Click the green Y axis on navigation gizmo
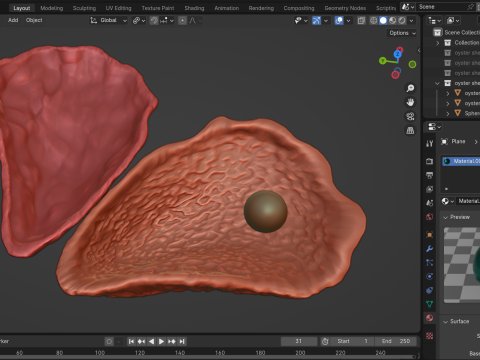480x360 pixels. (x=383, y=61)
